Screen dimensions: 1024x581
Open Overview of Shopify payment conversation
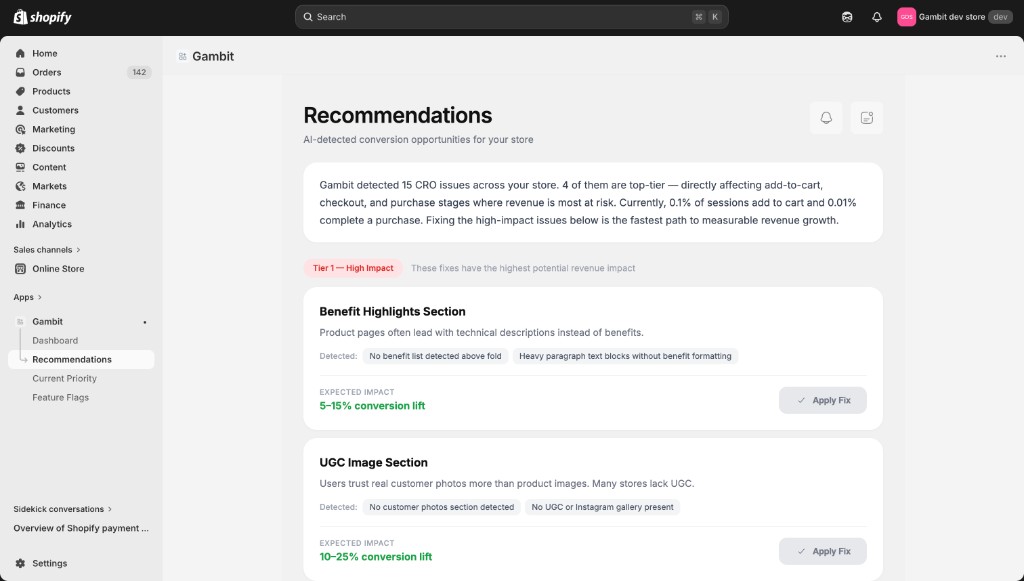[81, 528]
